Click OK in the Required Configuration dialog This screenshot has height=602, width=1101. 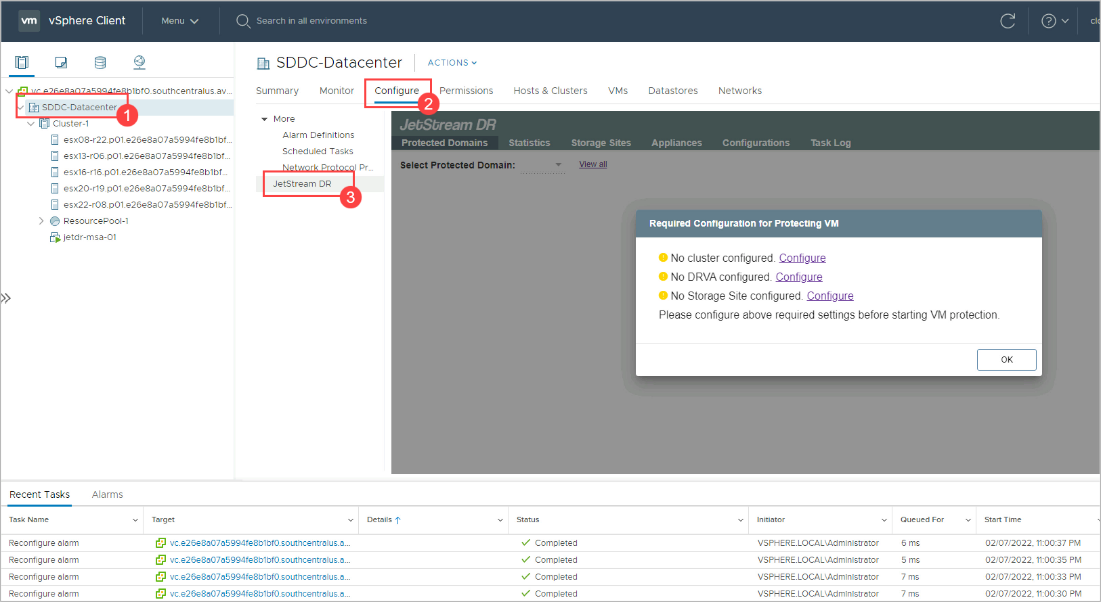tap(1006, 360)
